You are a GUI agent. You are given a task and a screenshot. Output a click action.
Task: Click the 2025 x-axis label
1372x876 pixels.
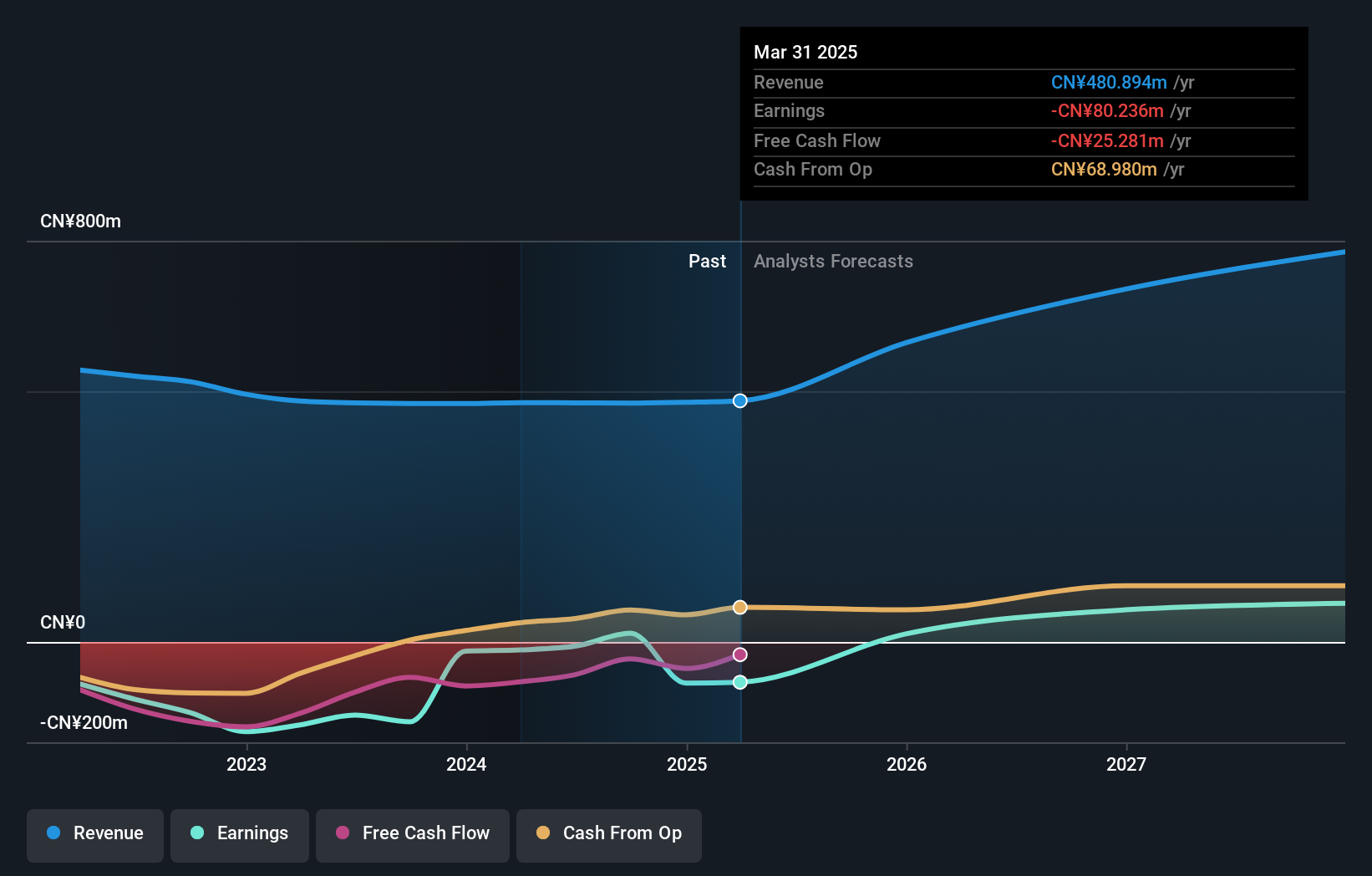tap(687, 764)
